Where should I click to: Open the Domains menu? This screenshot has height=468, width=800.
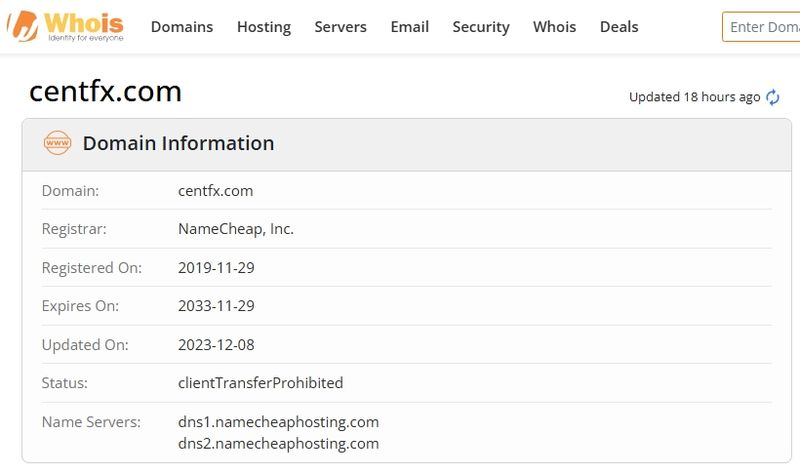pos(182,27)
